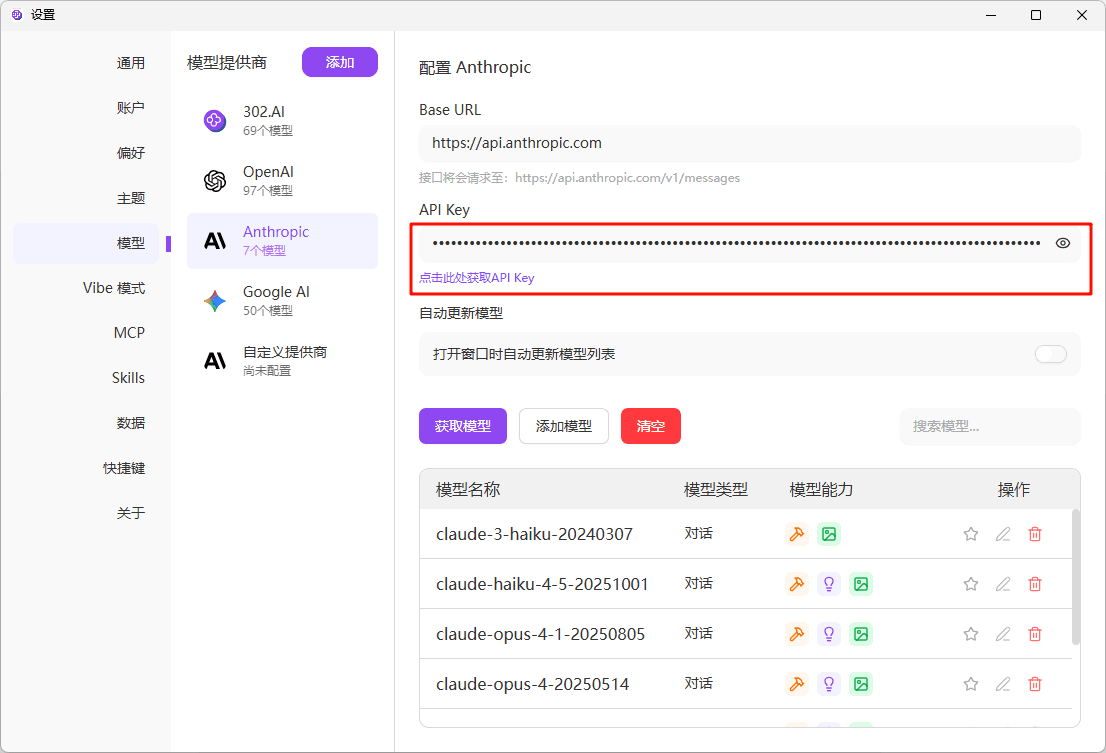Image resolution: width=1106 pixels, height=753 pixels.
Task: Star the claude-opus-4-1-20250805 model
Action: point(971,634)
